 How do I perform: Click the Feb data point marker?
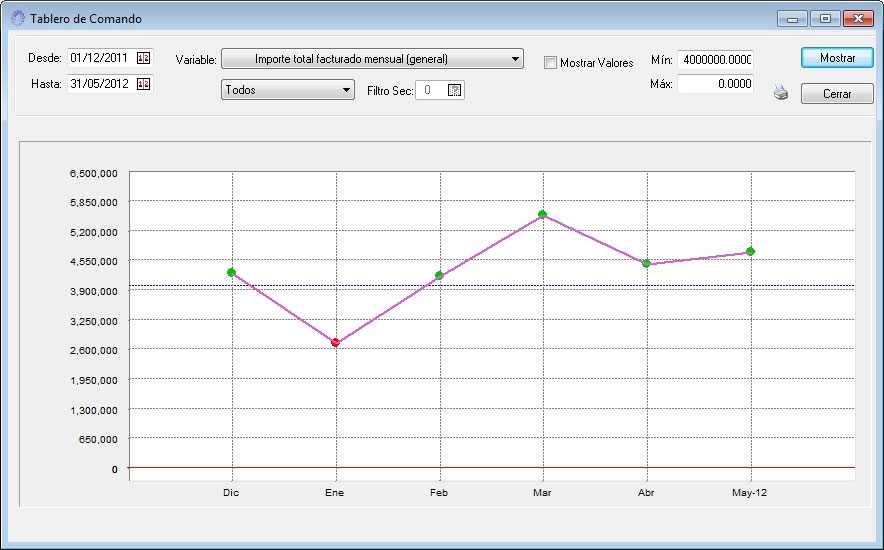click(x=439, y=275)
